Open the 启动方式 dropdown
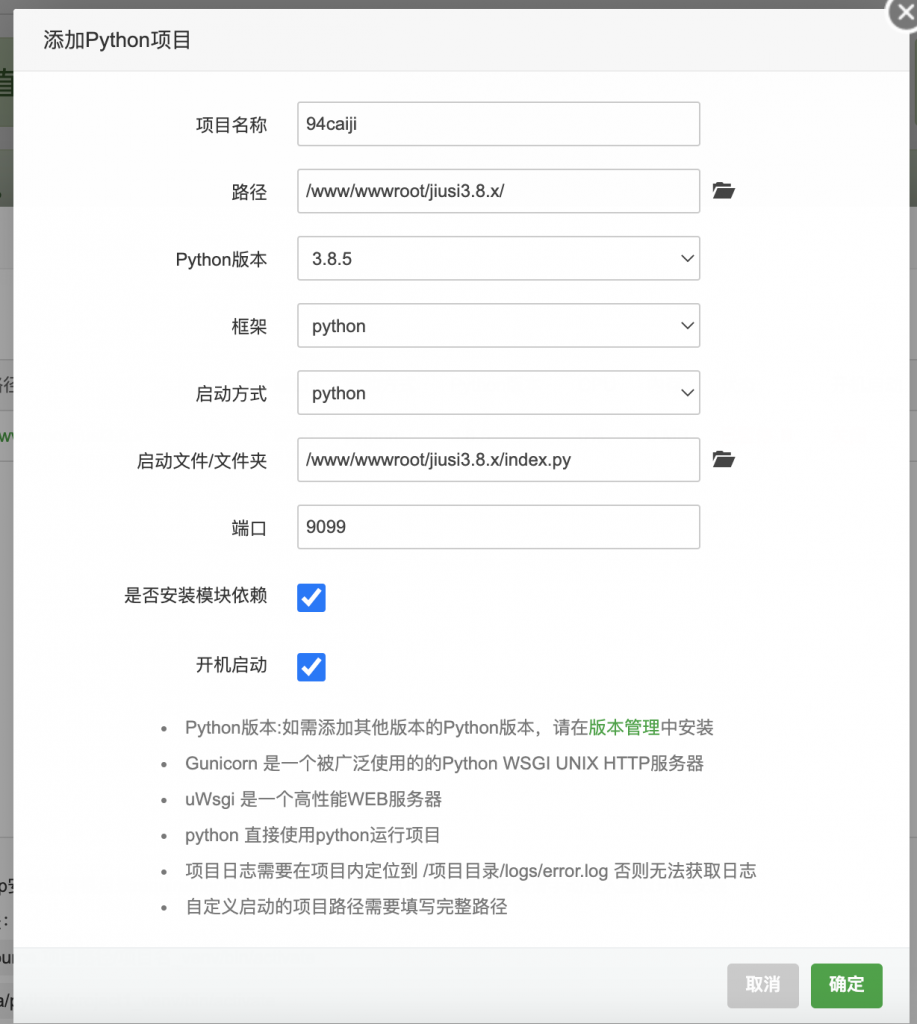Screen dimensions: 917x1024 pyautogui.click(x=498, y=392)
